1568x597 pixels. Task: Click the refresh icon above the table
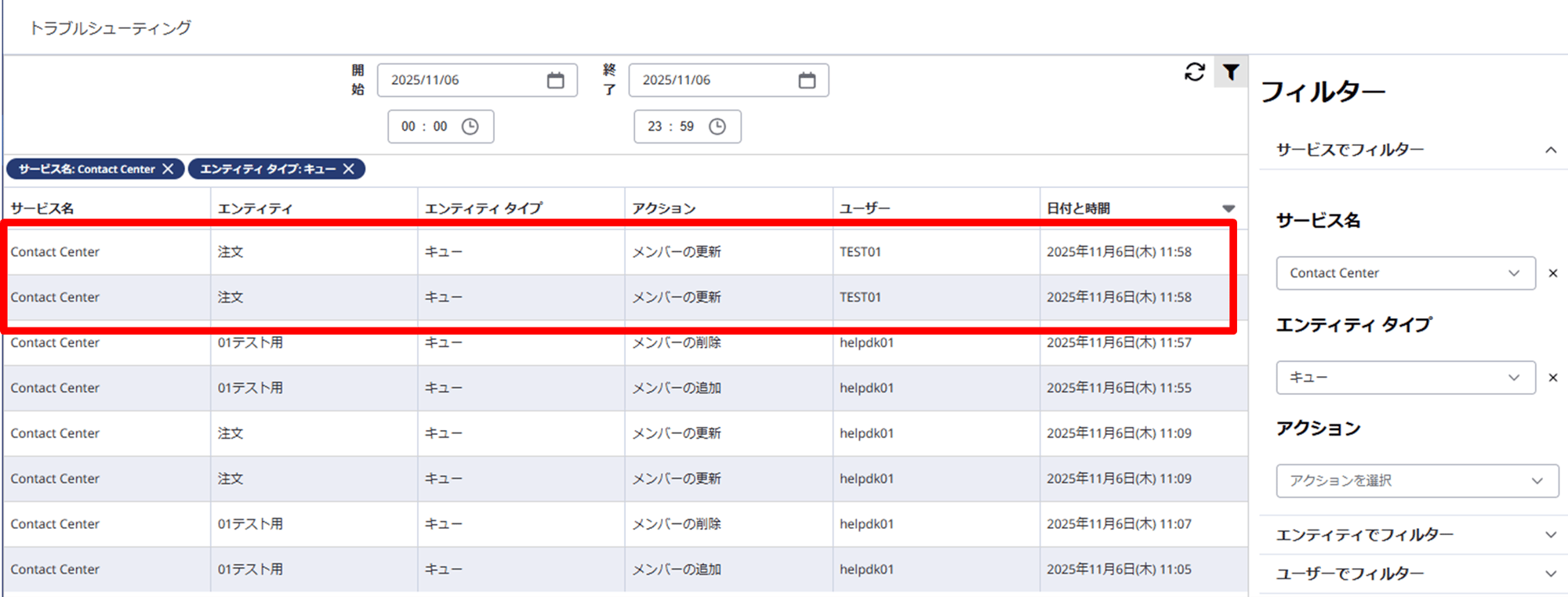click(1194, 72)
